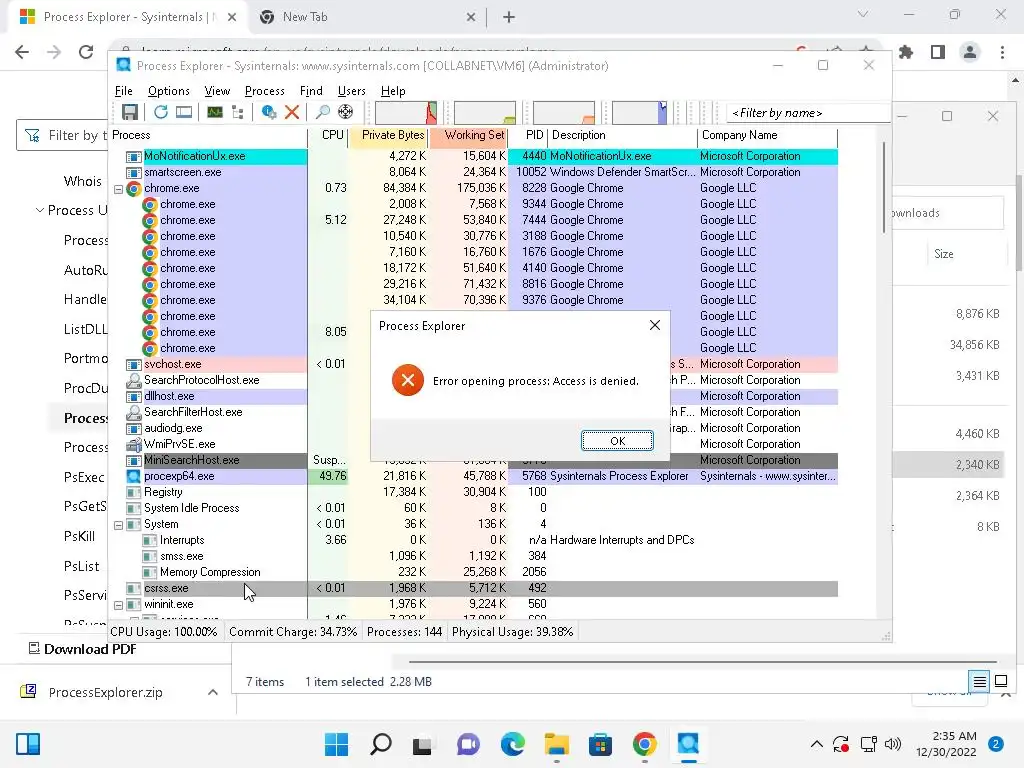
Task: Open File Explorer from the taskbar
Action: (x=556, y=744)
